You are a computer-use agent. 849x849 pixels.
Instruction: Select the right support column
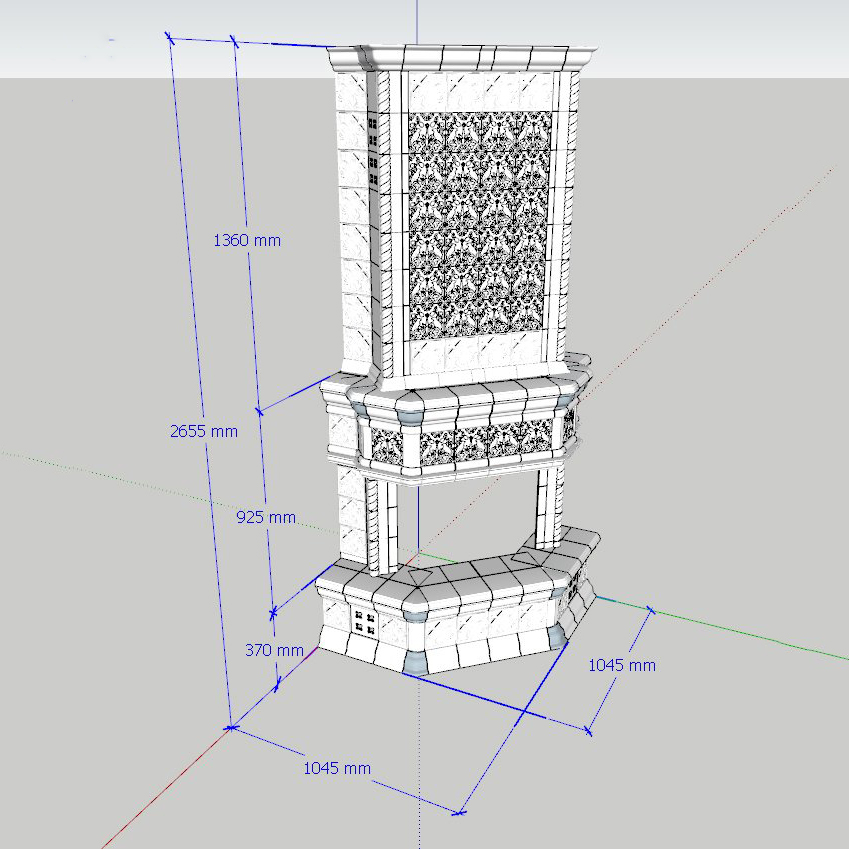pyautogui.click(x=547, y=505)
